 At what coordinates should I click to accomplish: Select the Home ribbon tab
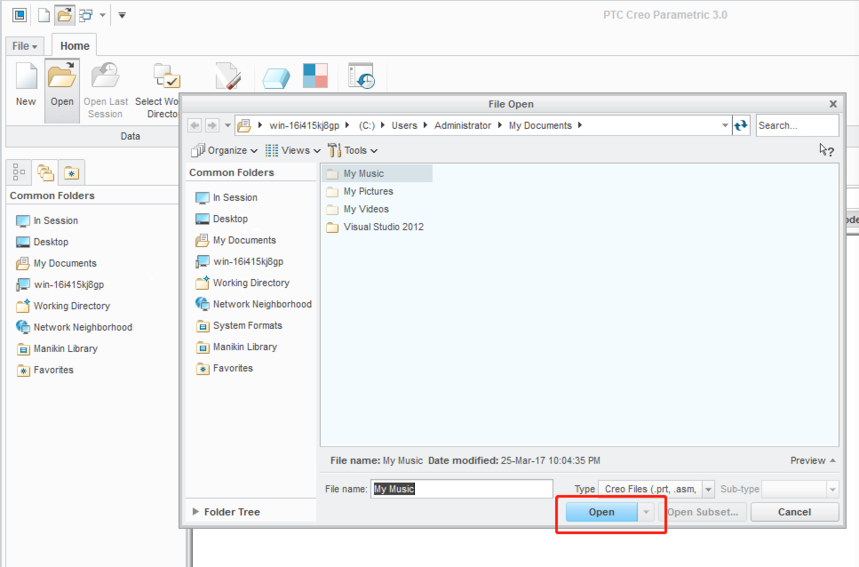[x=75, y=46]
